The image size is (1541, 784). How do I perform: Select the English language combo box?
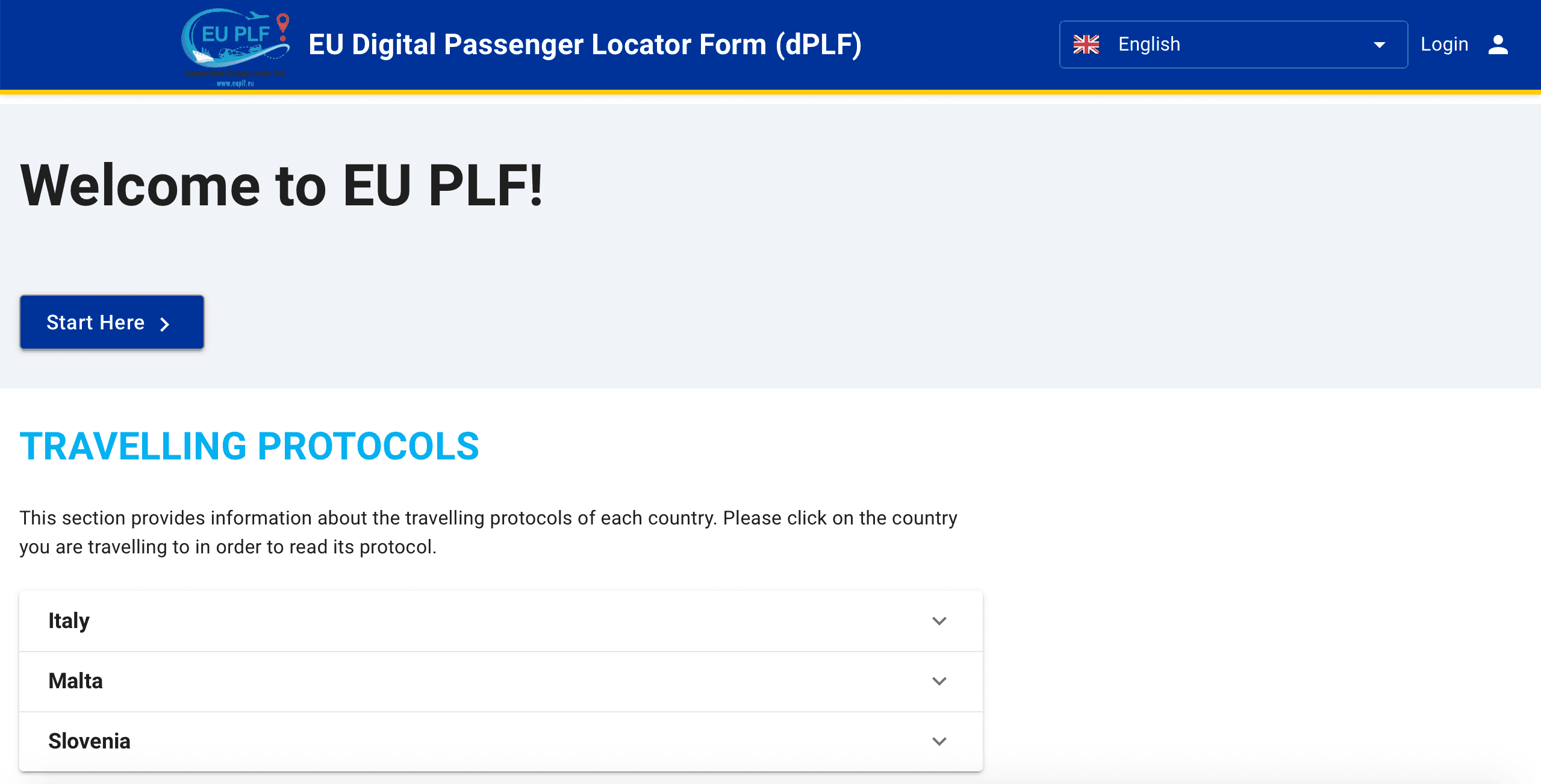[x=1232, y=45]
